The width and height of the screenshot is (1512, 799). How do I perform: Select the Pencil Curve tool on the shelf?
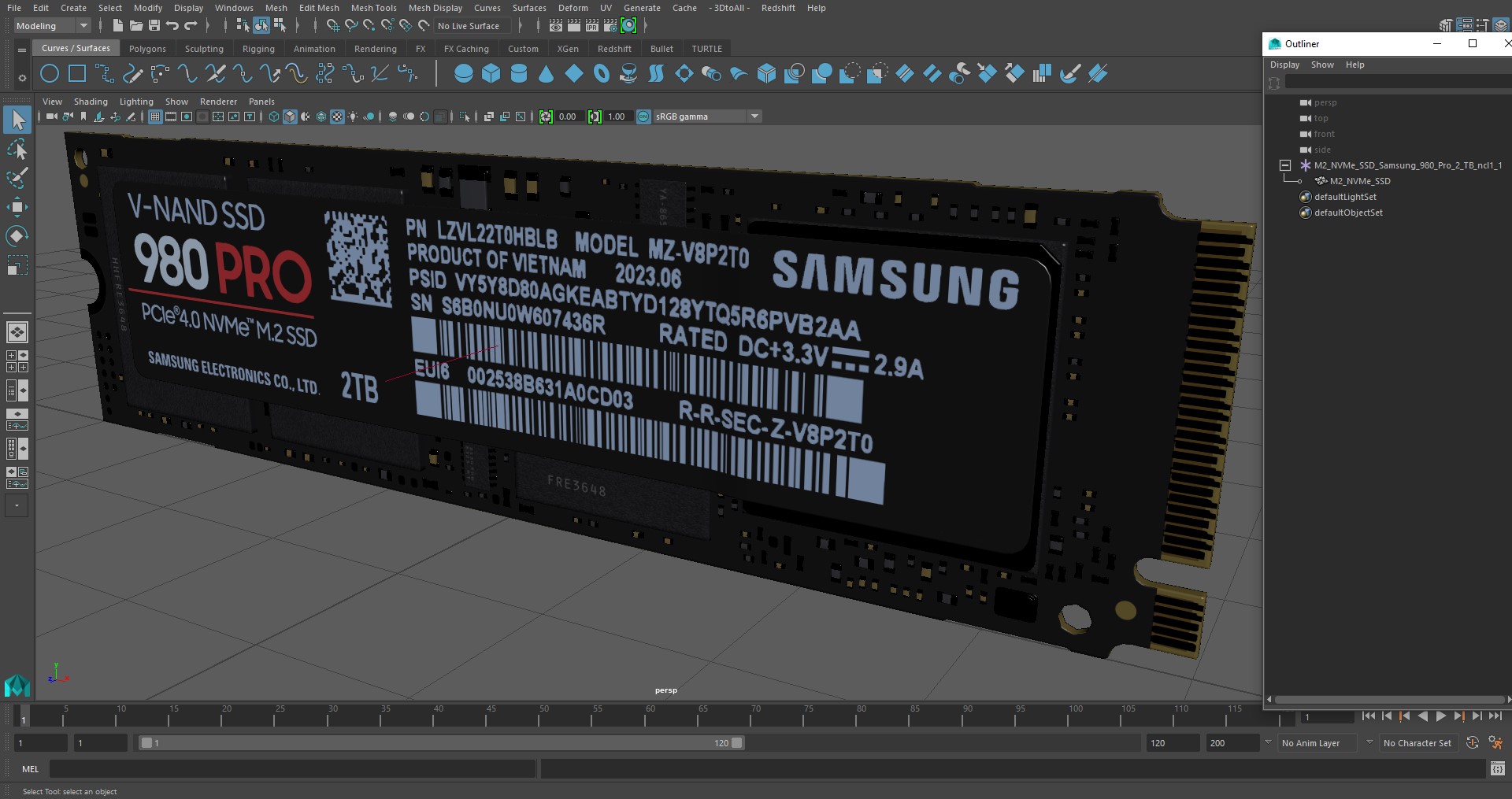coord(132,74)
